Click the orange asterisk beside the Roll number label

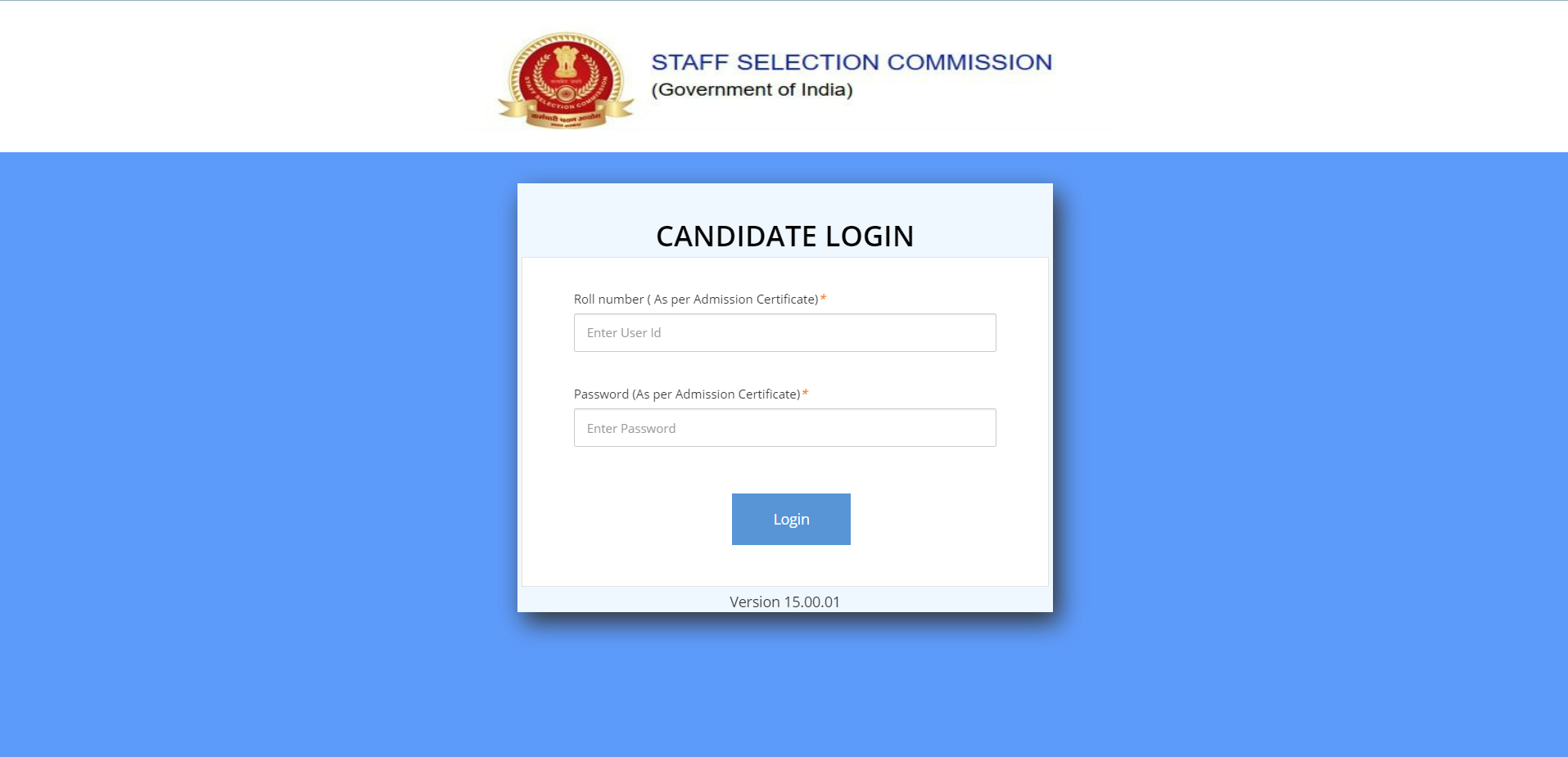(x=823, y=299)
